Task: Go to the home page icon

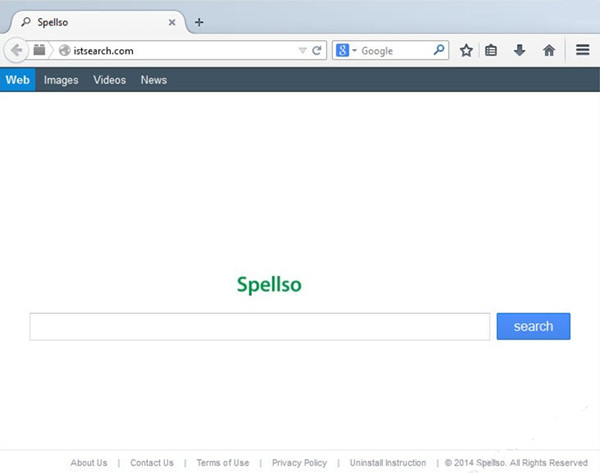Action: pyautogui.click(x=549, y=50)
